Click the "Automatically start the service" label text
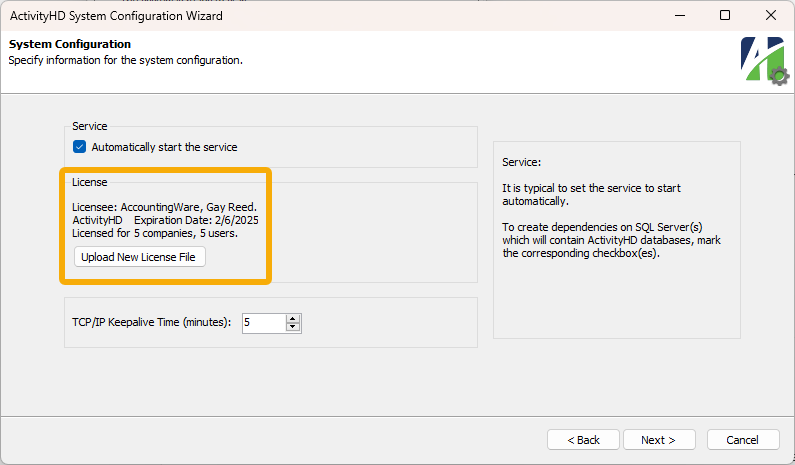 click(164, 147)
